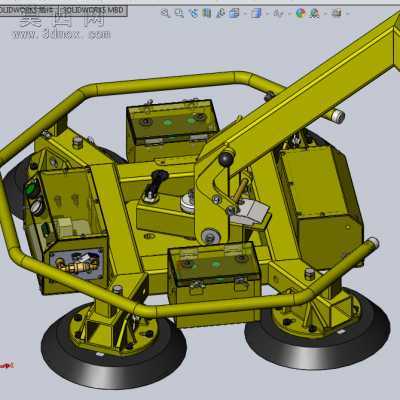Select the Zoom to Area tool
Image resolution: width=400 pixels, height=400 pixels.
coord(179,13)
